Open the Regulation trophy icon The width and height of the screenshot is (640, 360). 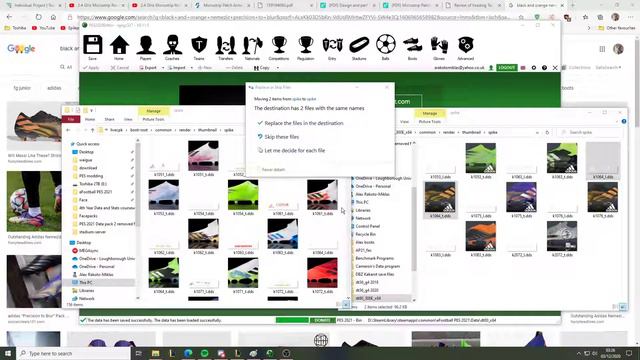(305, 44)
